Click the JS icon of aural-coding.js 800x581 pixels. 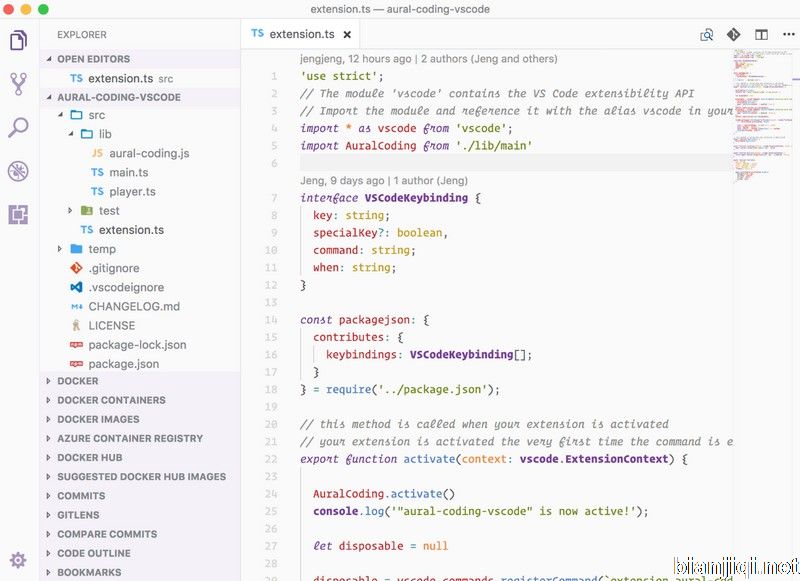click(x=97, y=153)
